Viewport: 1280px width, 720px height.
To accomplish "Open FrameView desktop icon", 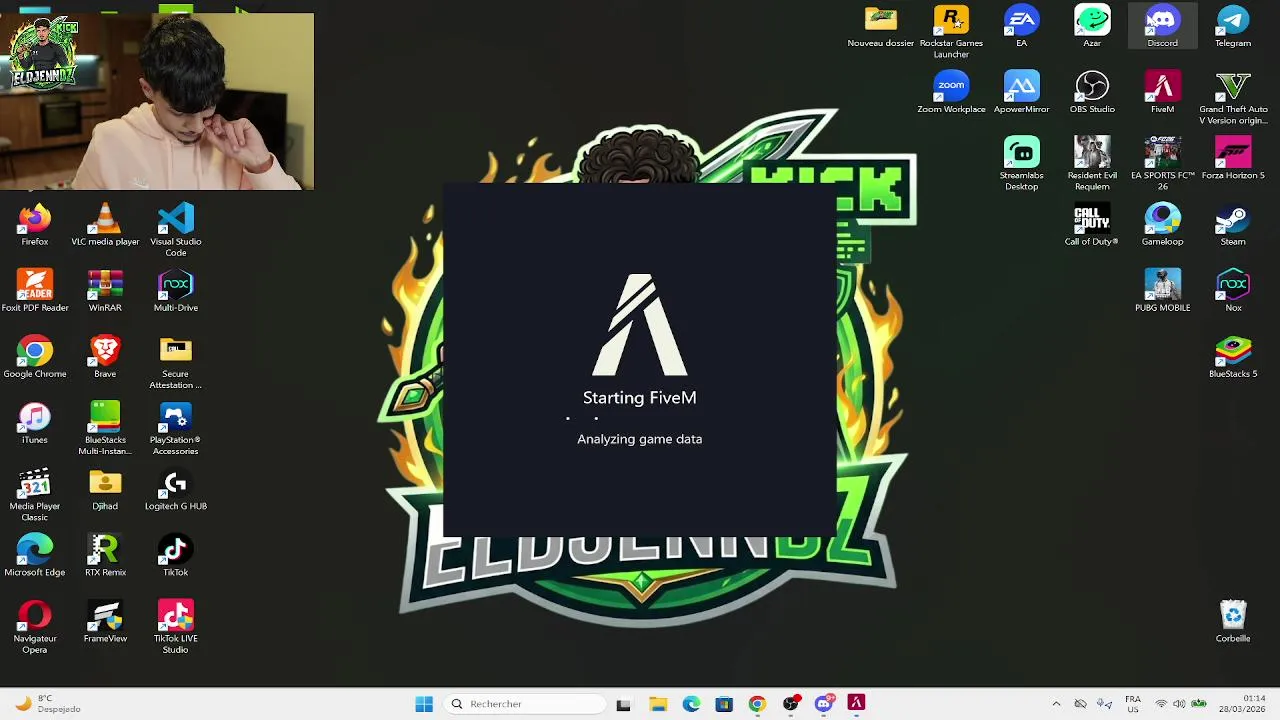I will coord(105,621).
